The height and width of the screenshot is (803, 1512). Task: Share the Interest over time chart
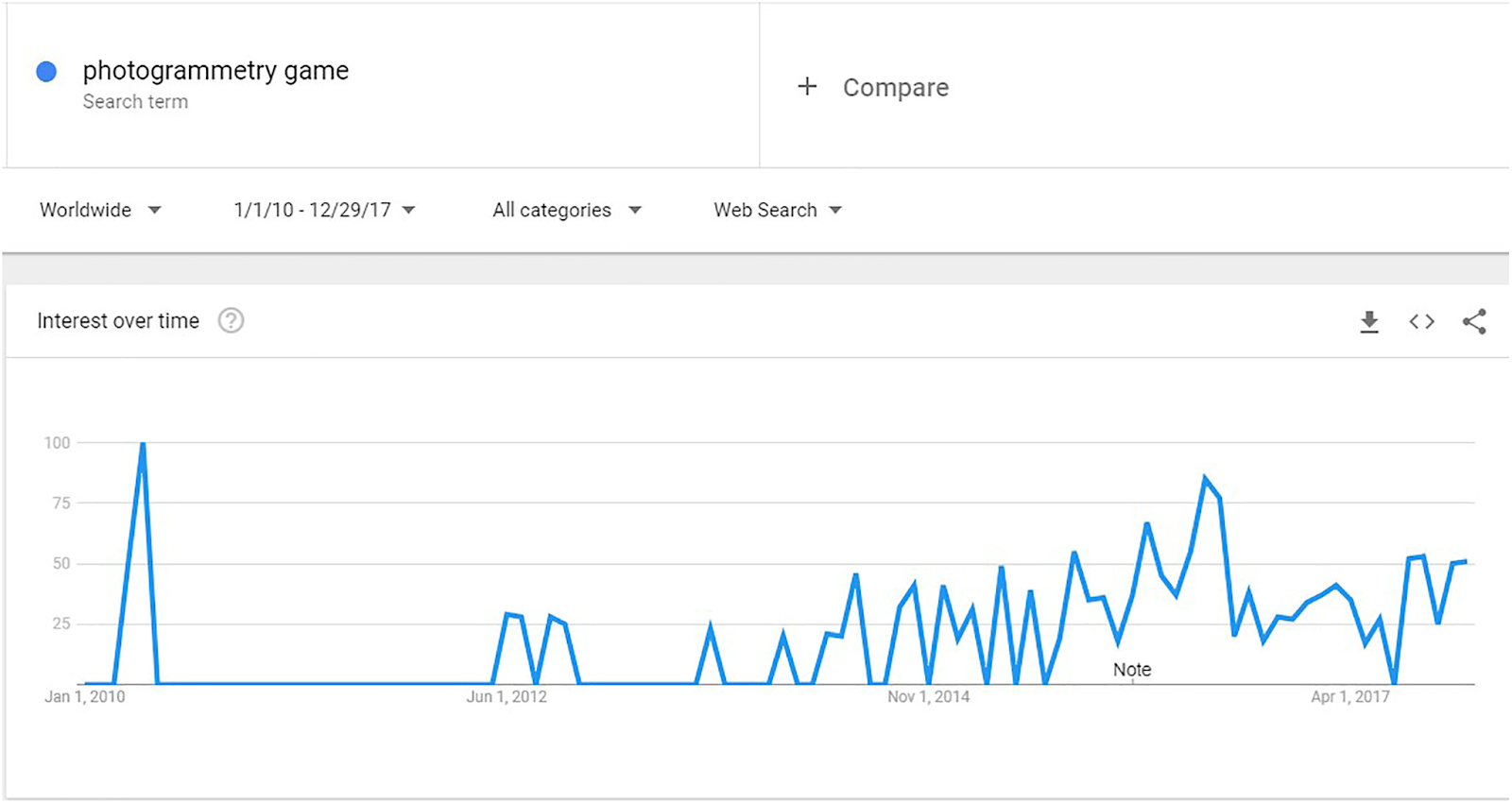(x=1474, y=321)
